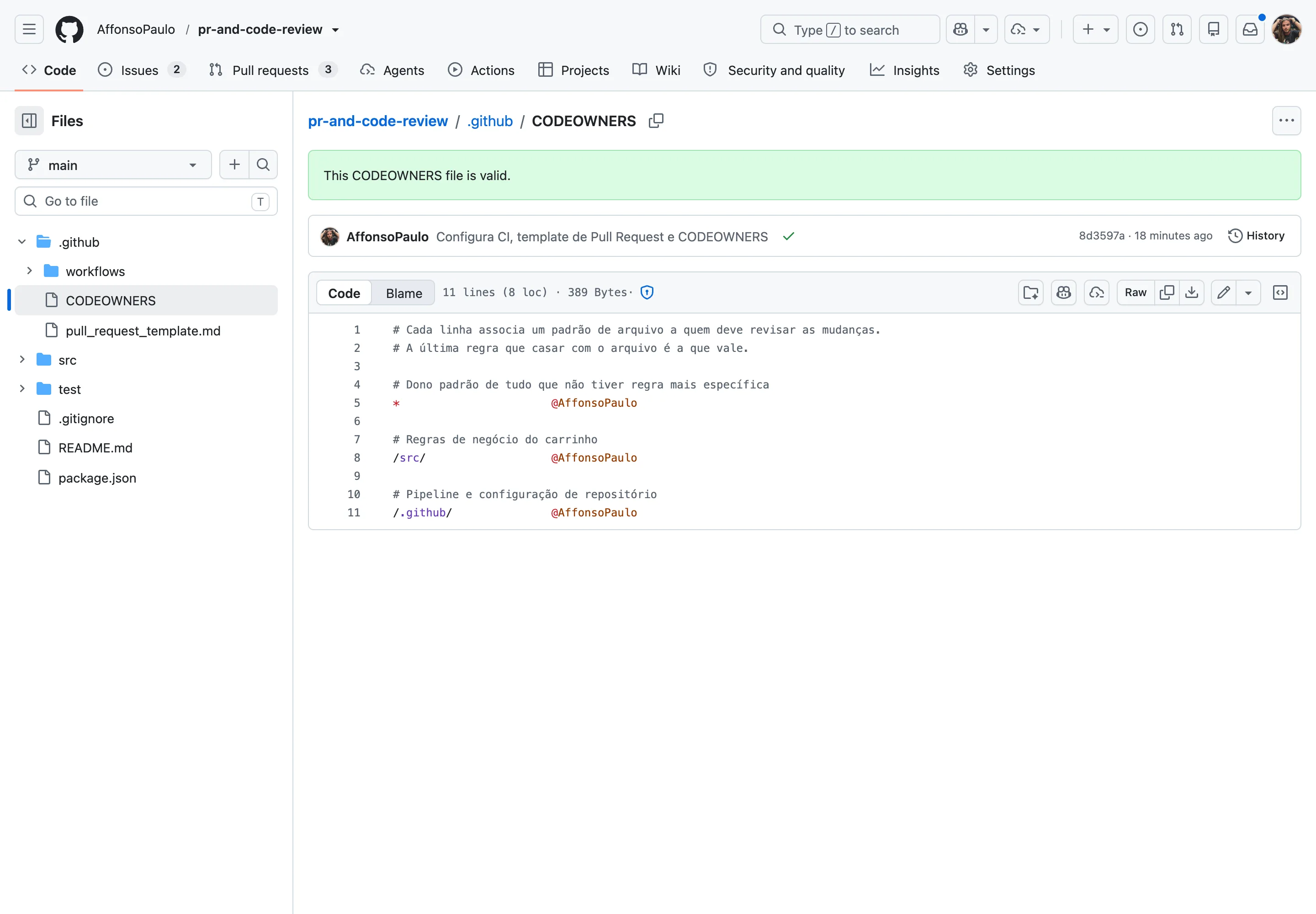This screenshot has width=1316, height=914.
Task: Switch to the Code tab
Action: (x=49, y=70)
